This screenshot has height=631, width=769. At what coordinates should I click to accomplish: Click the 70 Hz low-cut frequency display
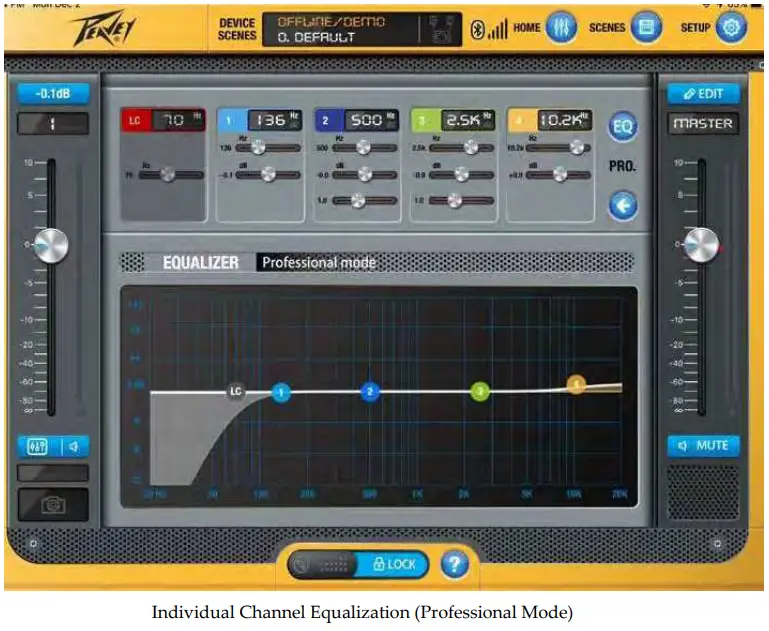(x=178, y=121)
